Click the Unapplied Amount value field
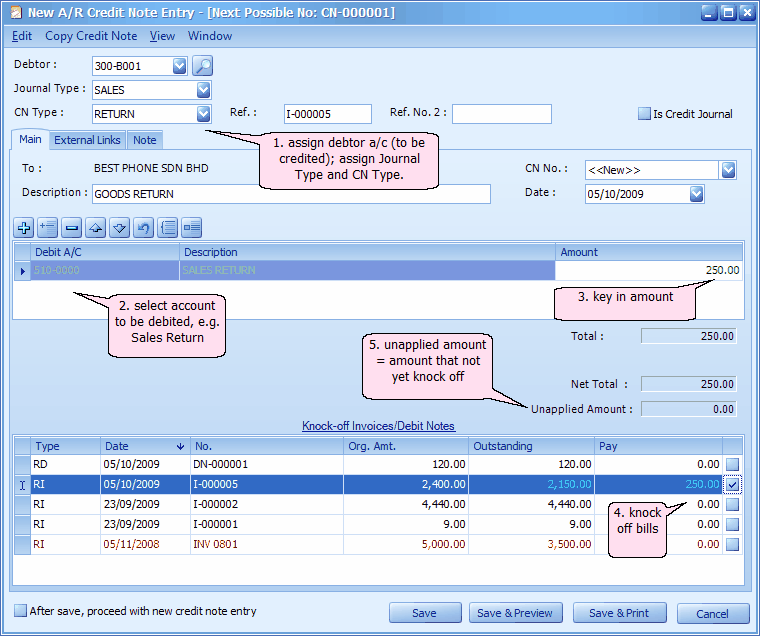 [689, 409]
